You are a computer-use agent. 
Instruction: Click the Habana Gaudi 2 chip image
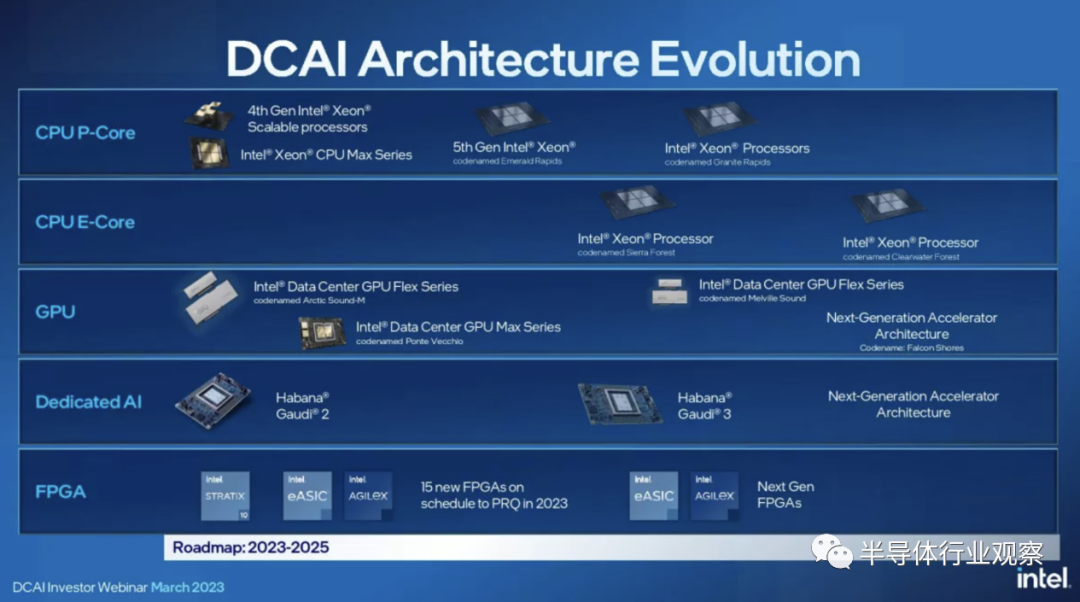click(213, 402)
